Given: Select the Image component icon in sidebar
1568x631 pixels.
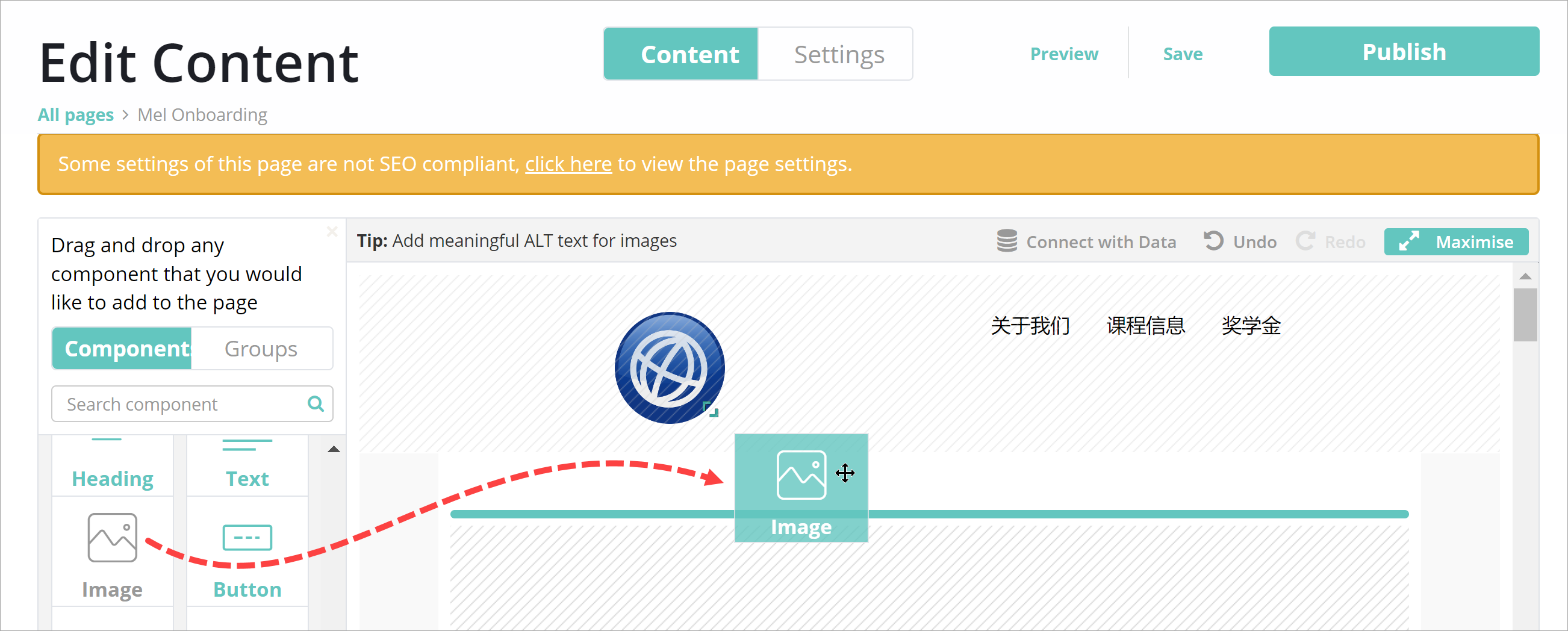Looking at the screenshot, I should 112,537.
